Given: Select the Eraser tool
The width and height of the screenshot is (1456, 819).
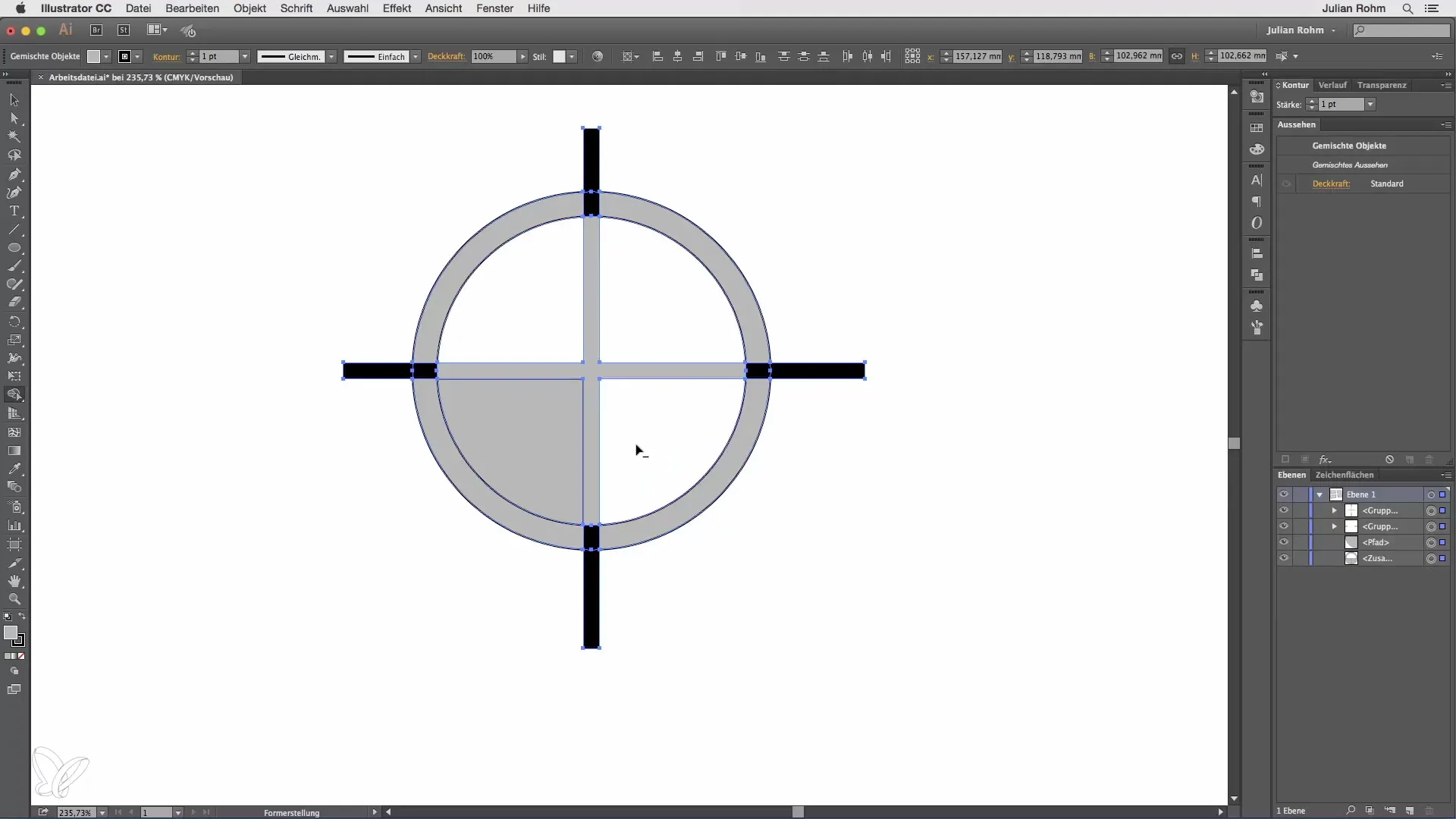Looking at the screenshot, I should tap(14, 303).
